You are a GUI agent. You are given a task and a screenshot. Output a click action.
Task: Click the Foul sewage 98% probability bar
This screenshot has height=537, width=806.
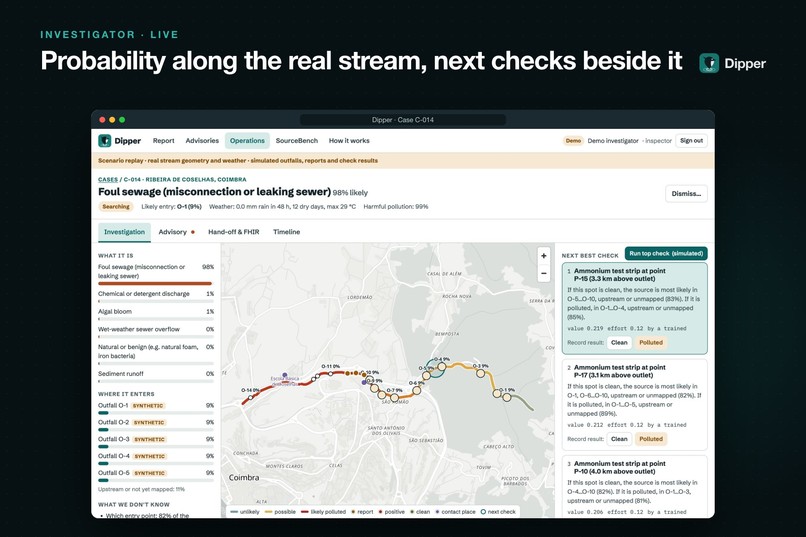[x=155, y=283]
